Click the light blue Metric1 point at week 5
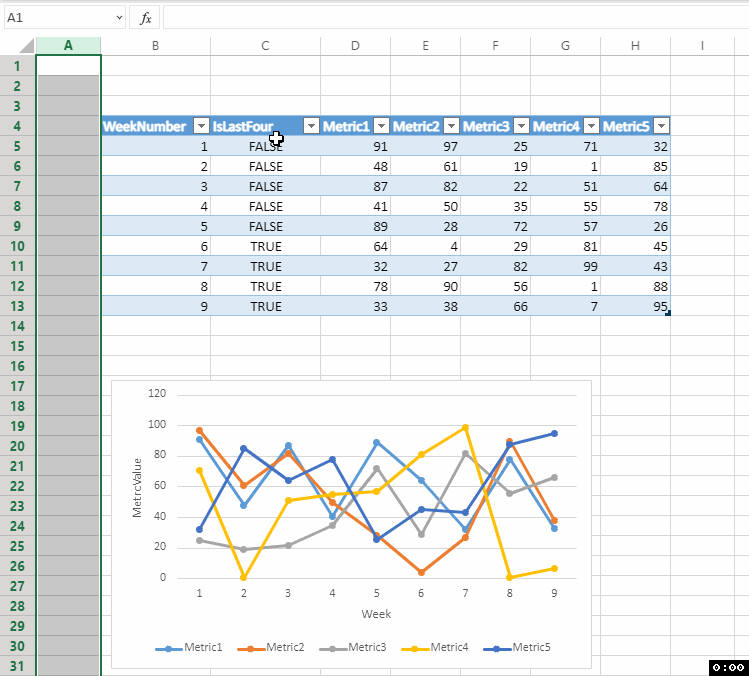 tap(376, 443)
